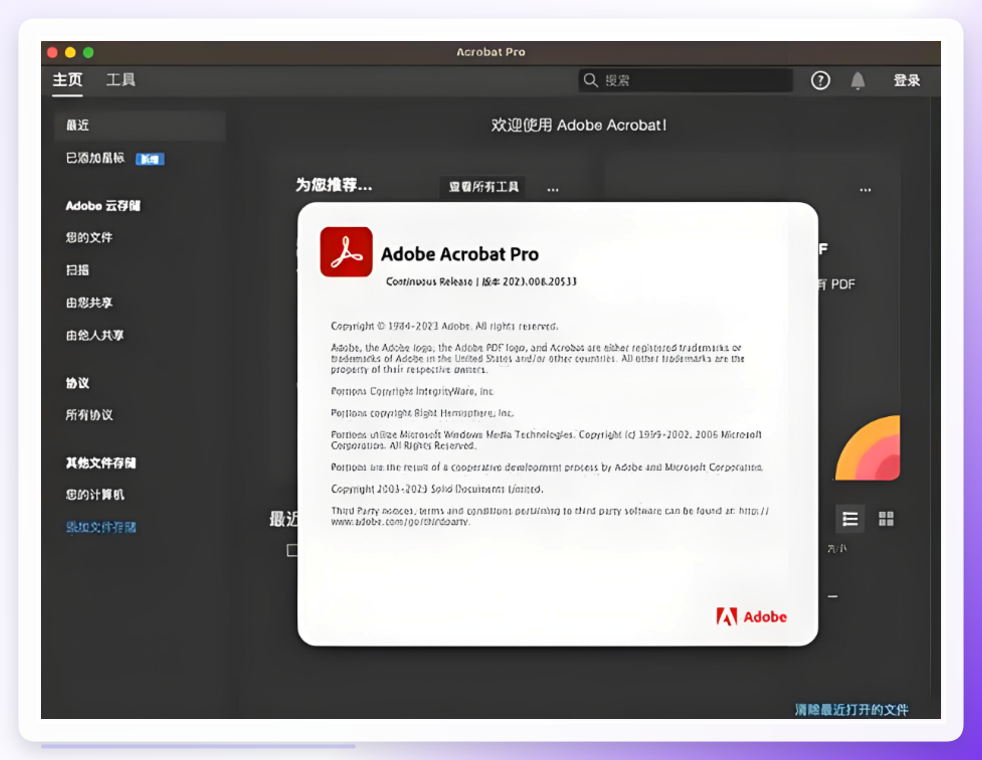This screenshot has width=982, height=760.
Task: Open 由他人共享 in the sidebar
Action: pos(95,336)
